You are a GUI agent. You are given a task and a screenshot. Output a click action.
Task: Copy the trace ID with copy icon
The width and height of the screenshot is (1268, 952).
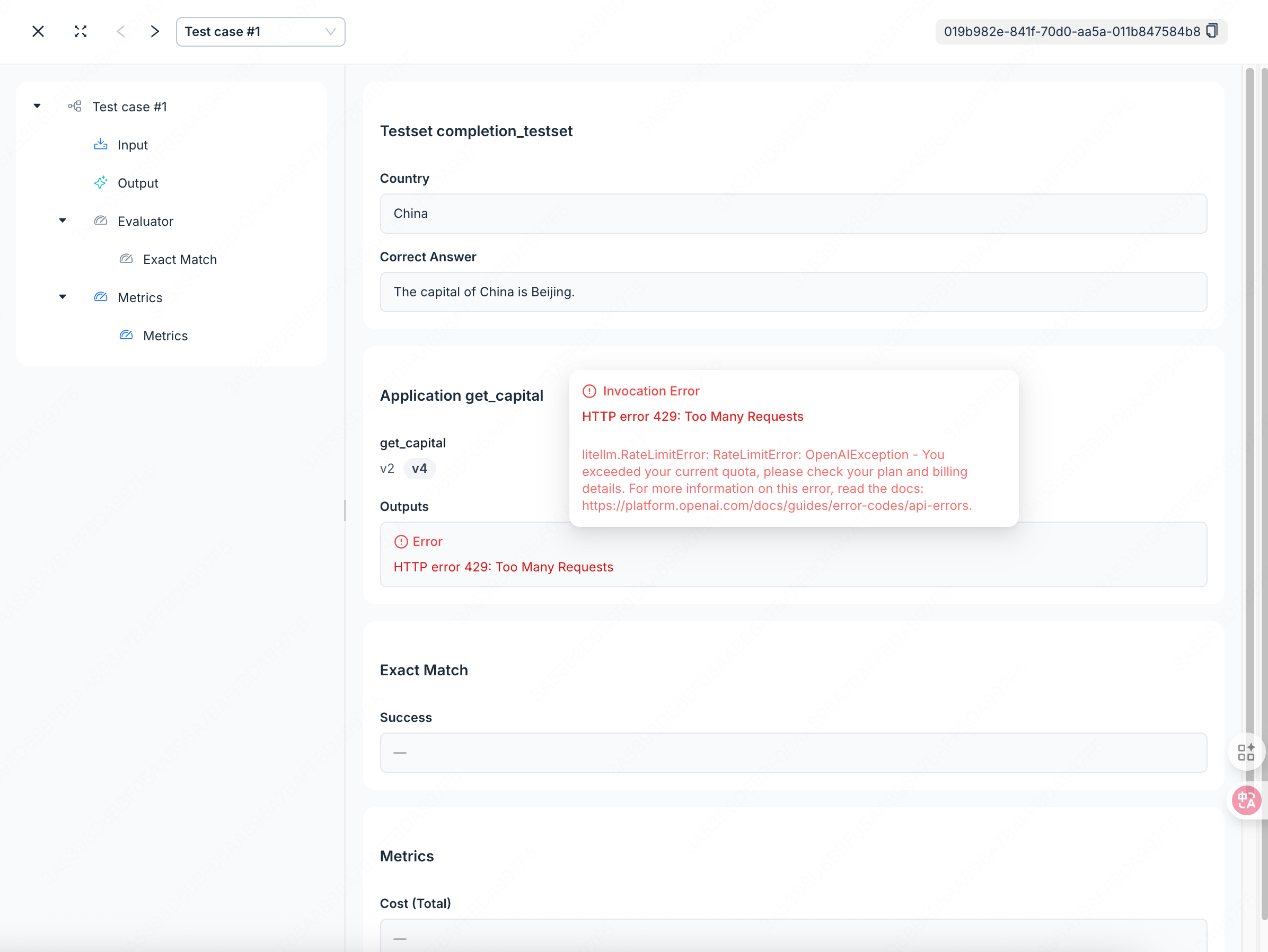coord(1212,31)
